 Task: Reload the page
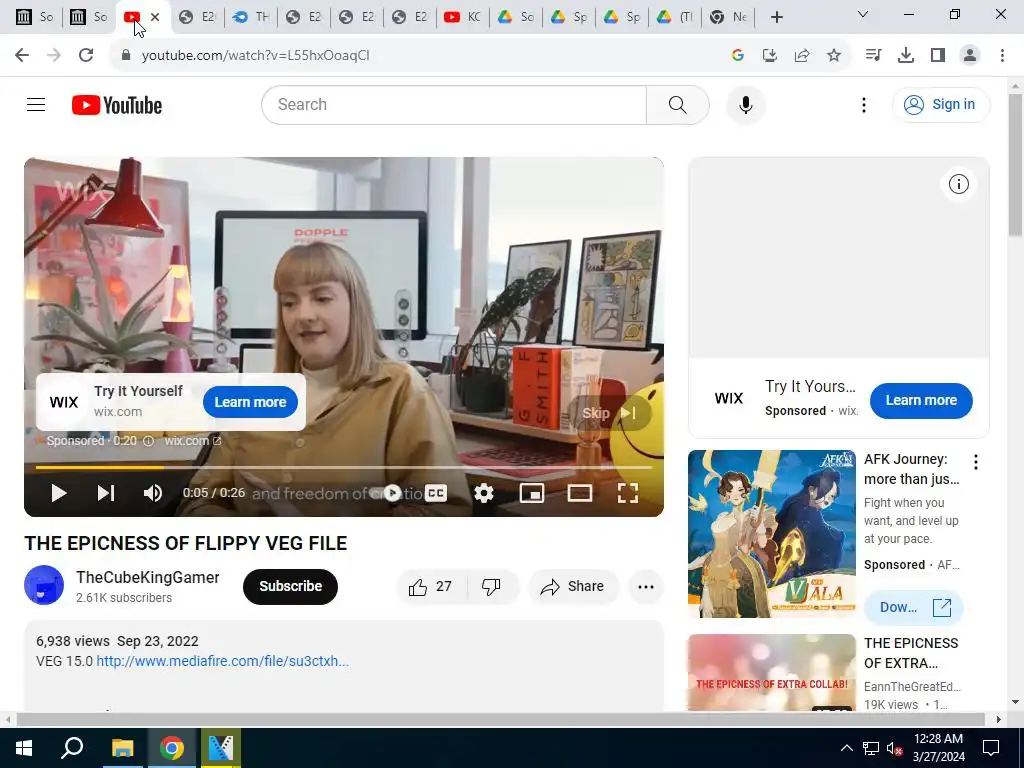(x=86, y=55)
